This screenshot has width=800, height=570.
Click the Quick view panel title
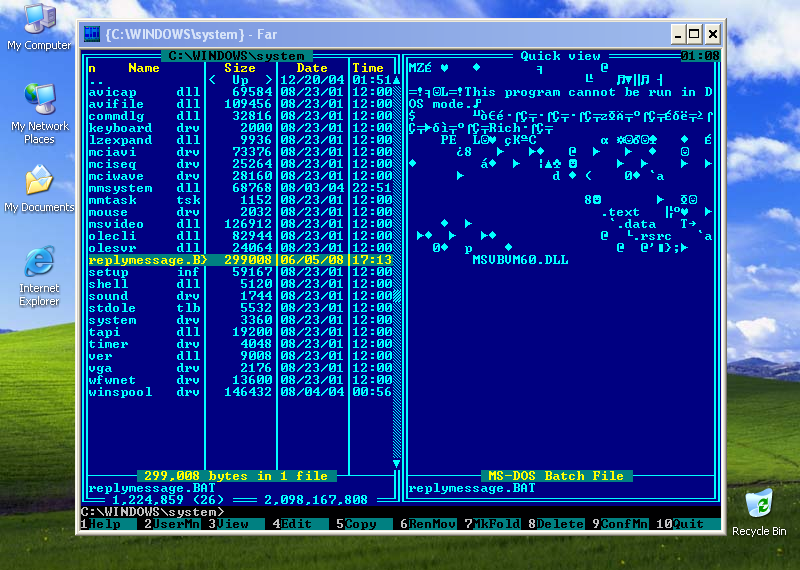pos(560,56)
